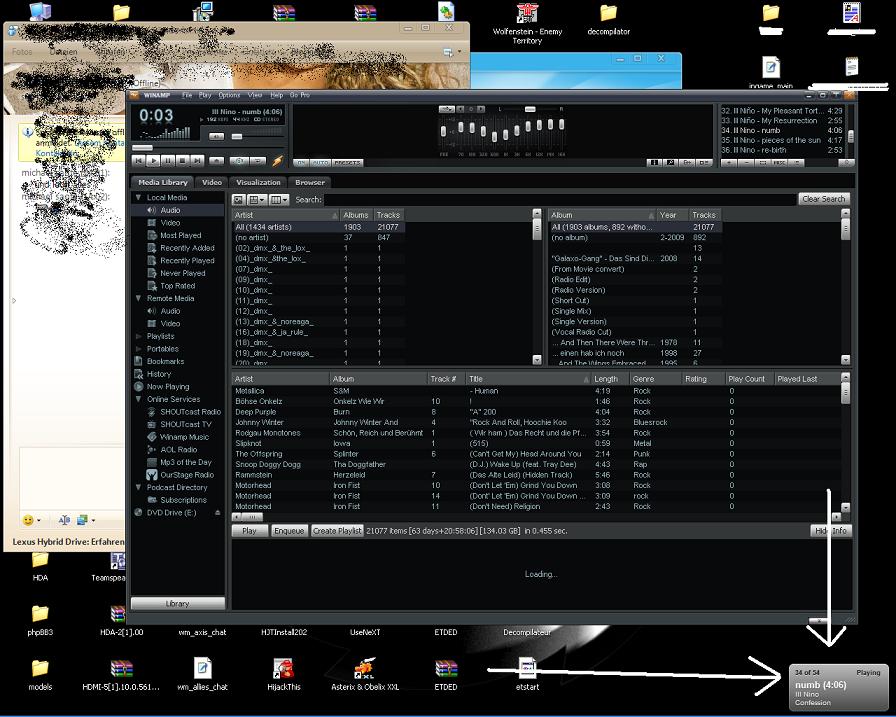Click the Create Playlist button
The height and width of the screenshot is (717, 896).
(x=336, y=531)
